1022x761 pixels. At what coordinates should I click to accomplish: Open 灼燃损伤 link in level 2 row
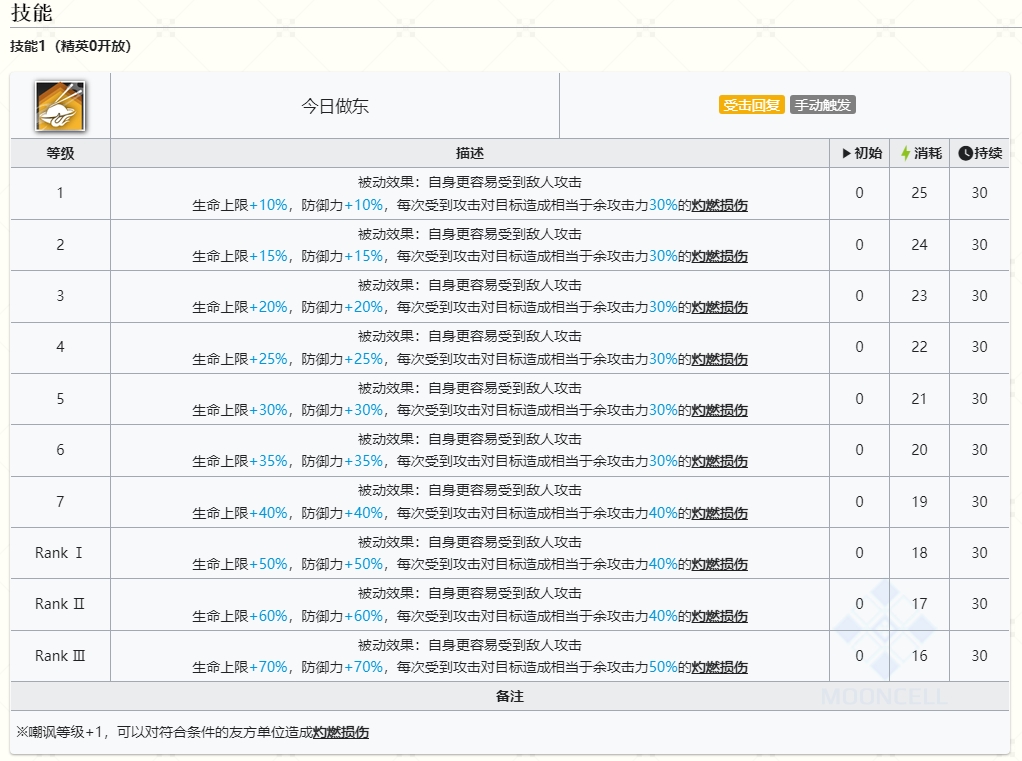point(719,256)
